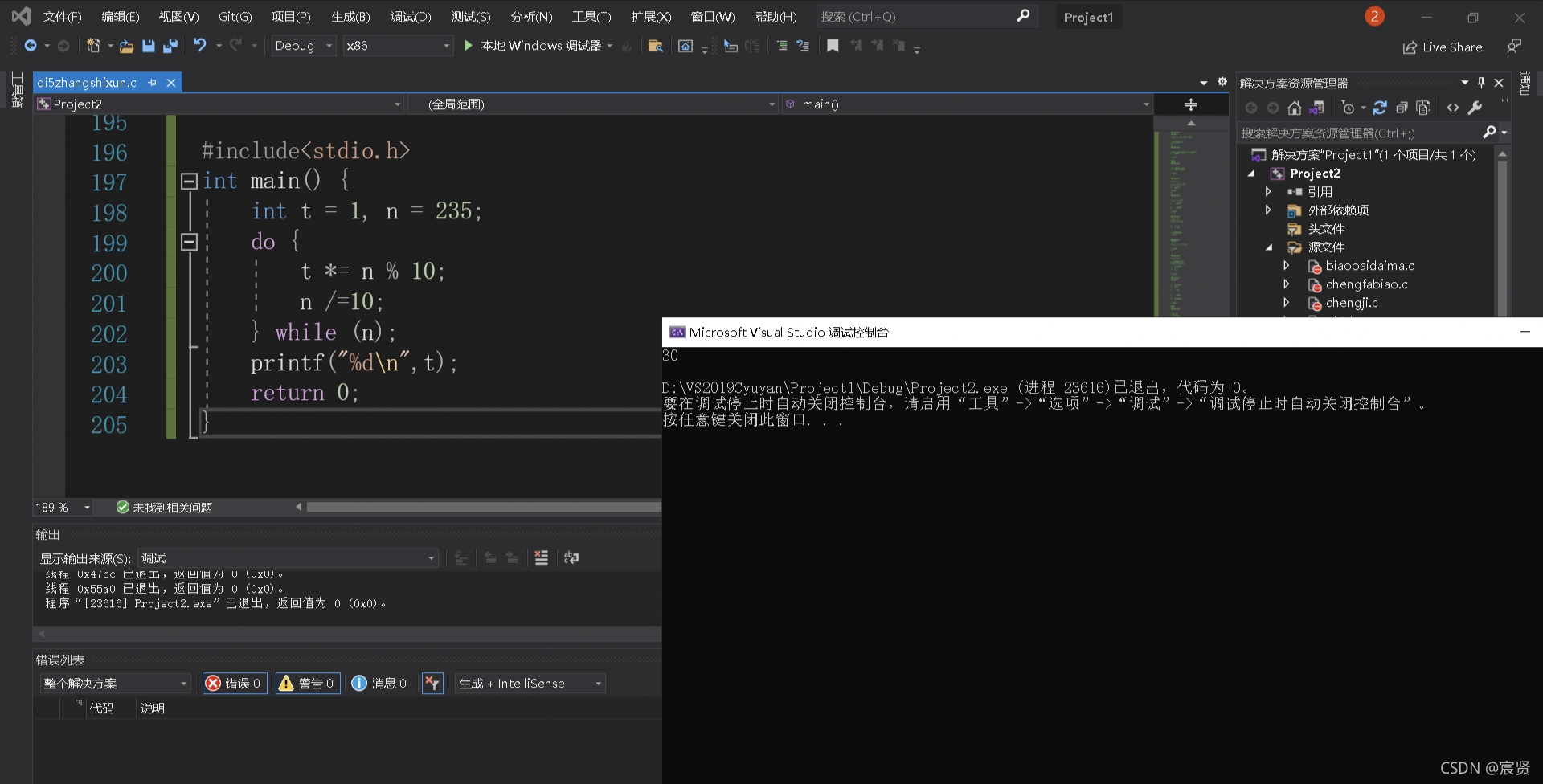Collapse the main() function fold marker

tap(189, 182)
